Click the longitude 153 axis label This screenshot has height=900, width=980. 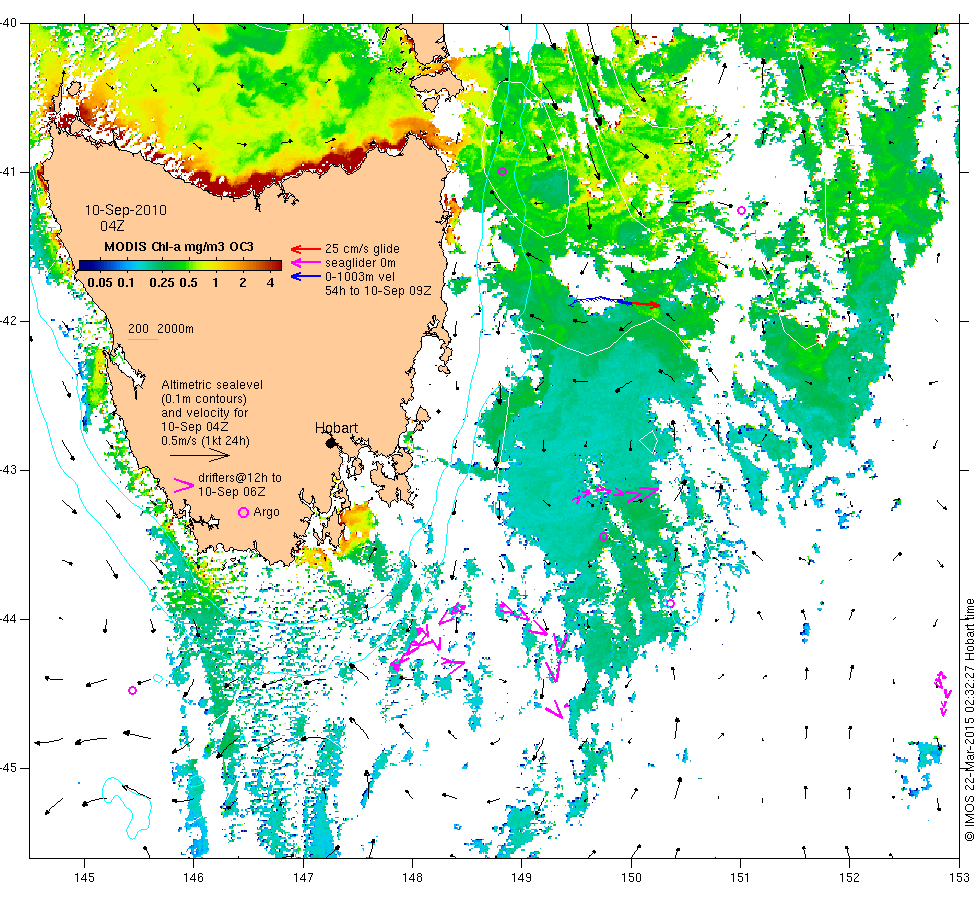pos(959,878)
